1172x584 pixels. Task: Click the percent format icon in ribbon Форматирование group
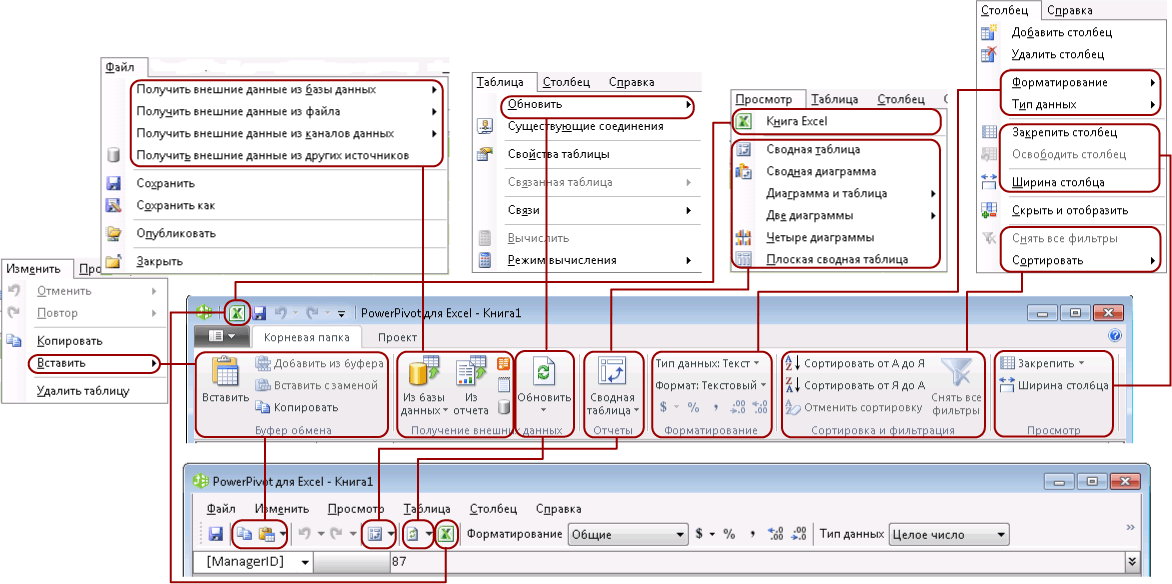[693, 408]
